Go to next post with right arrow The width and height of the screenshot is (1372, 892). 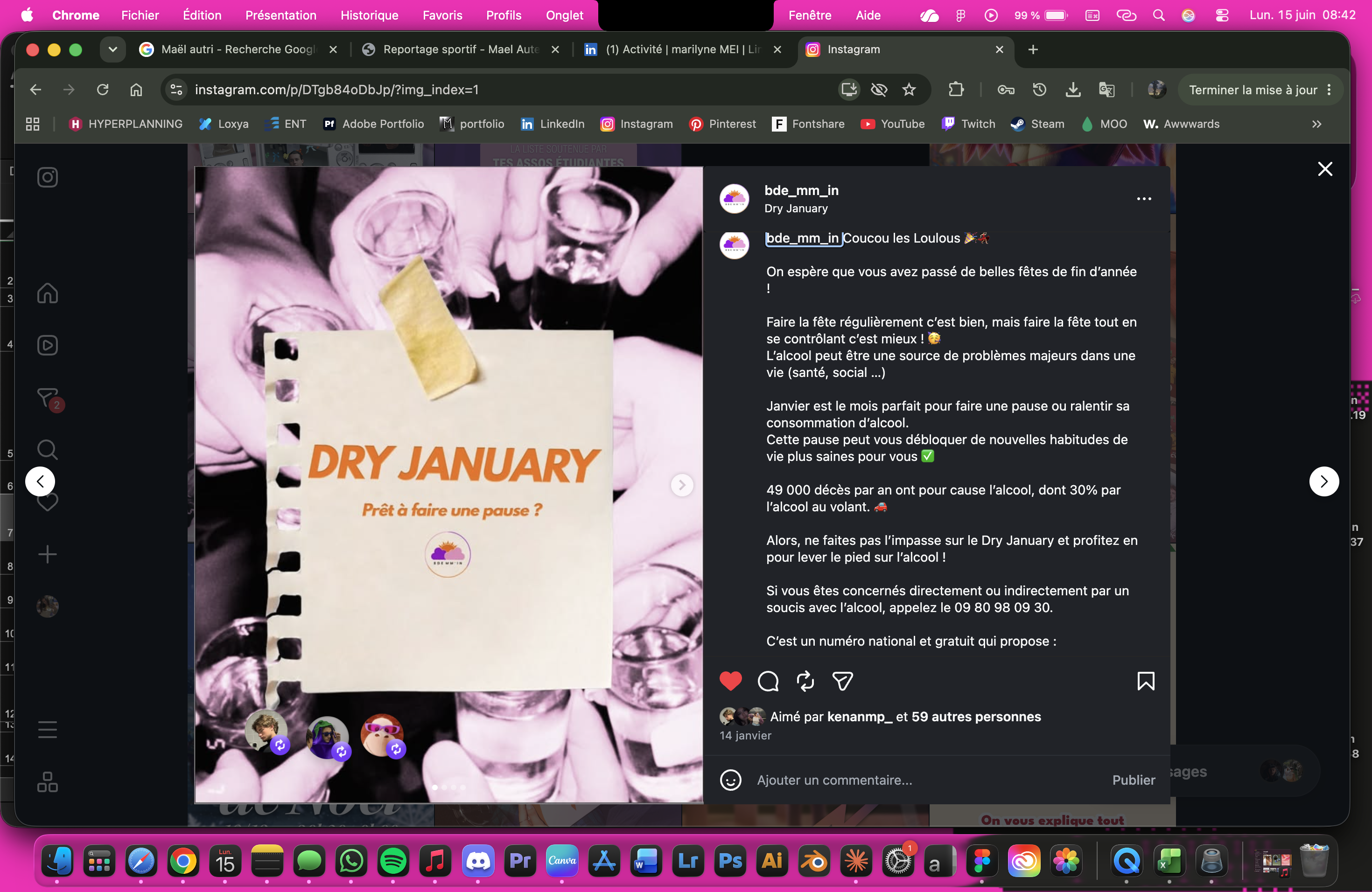click(x=1324, y=481)
